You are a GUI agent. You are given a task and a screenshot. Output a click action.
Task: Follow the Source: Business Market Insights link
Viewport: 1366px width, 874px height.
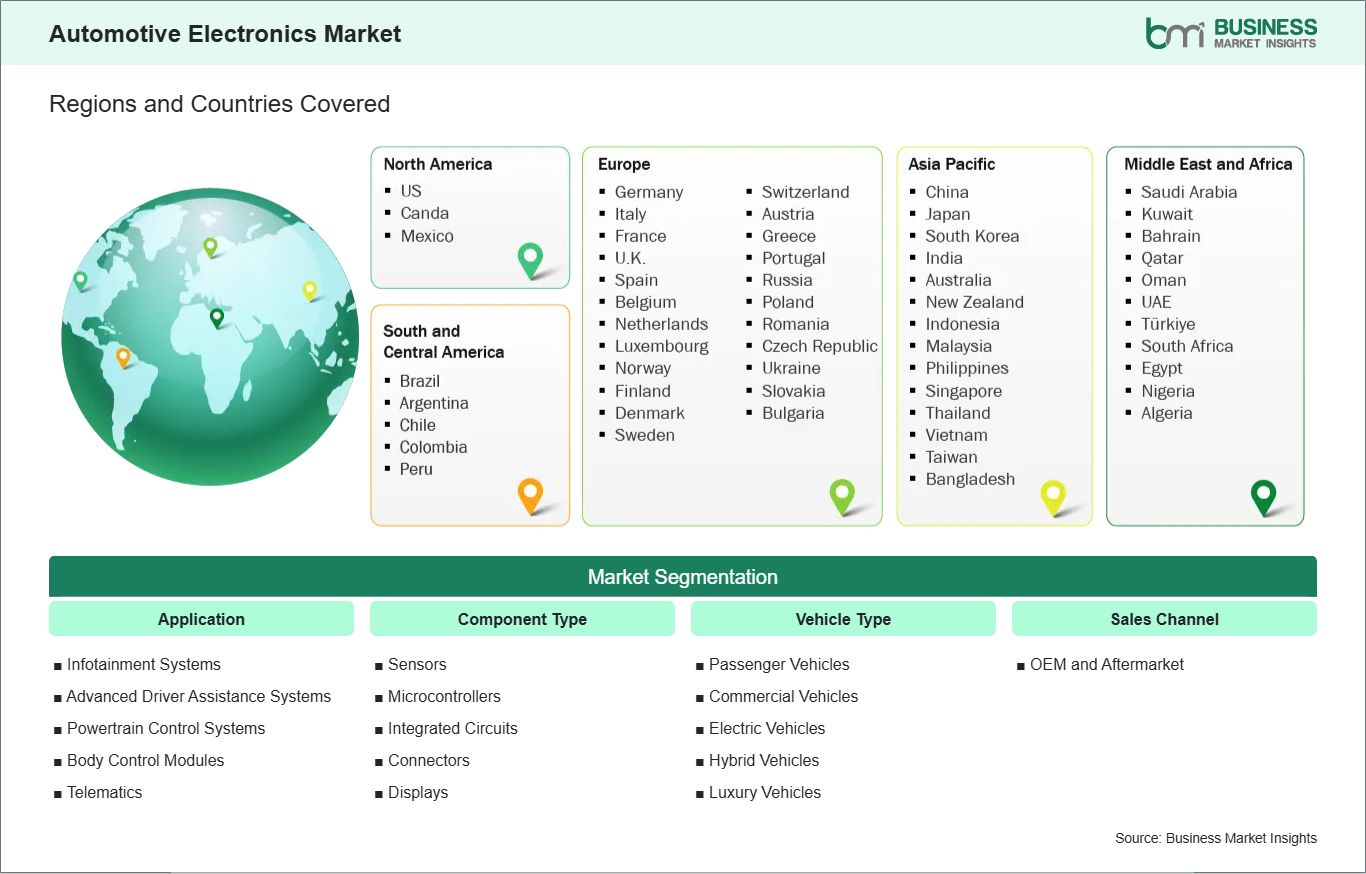click(x=1215, y=838)
